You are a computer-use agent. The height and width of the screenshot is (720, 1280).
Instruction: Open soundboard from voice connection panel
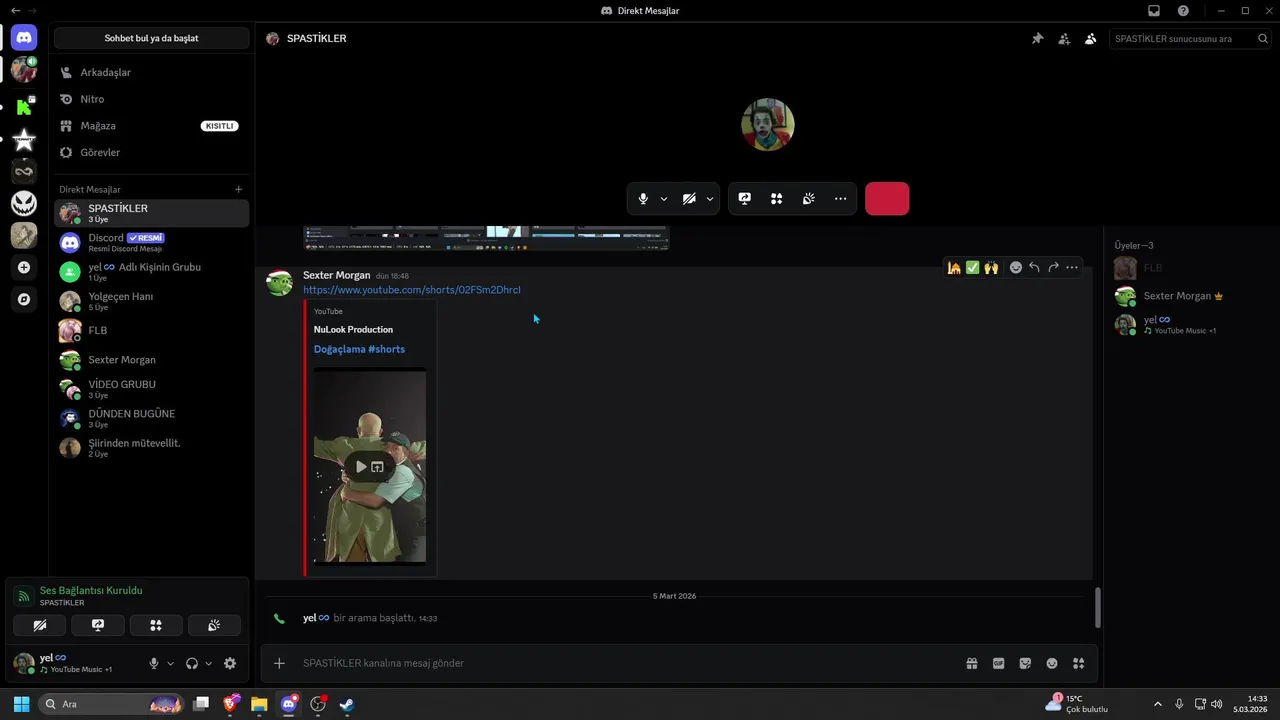pyautogui.click(x=214, y=625)
